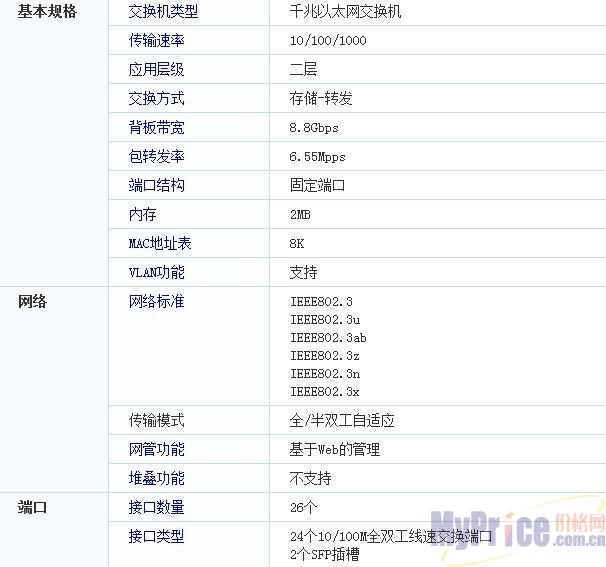The width and height of the screenshot is (606, 567).
Task: Click the 2个SFP插槽 text
Action: click(x=324, y=554)
